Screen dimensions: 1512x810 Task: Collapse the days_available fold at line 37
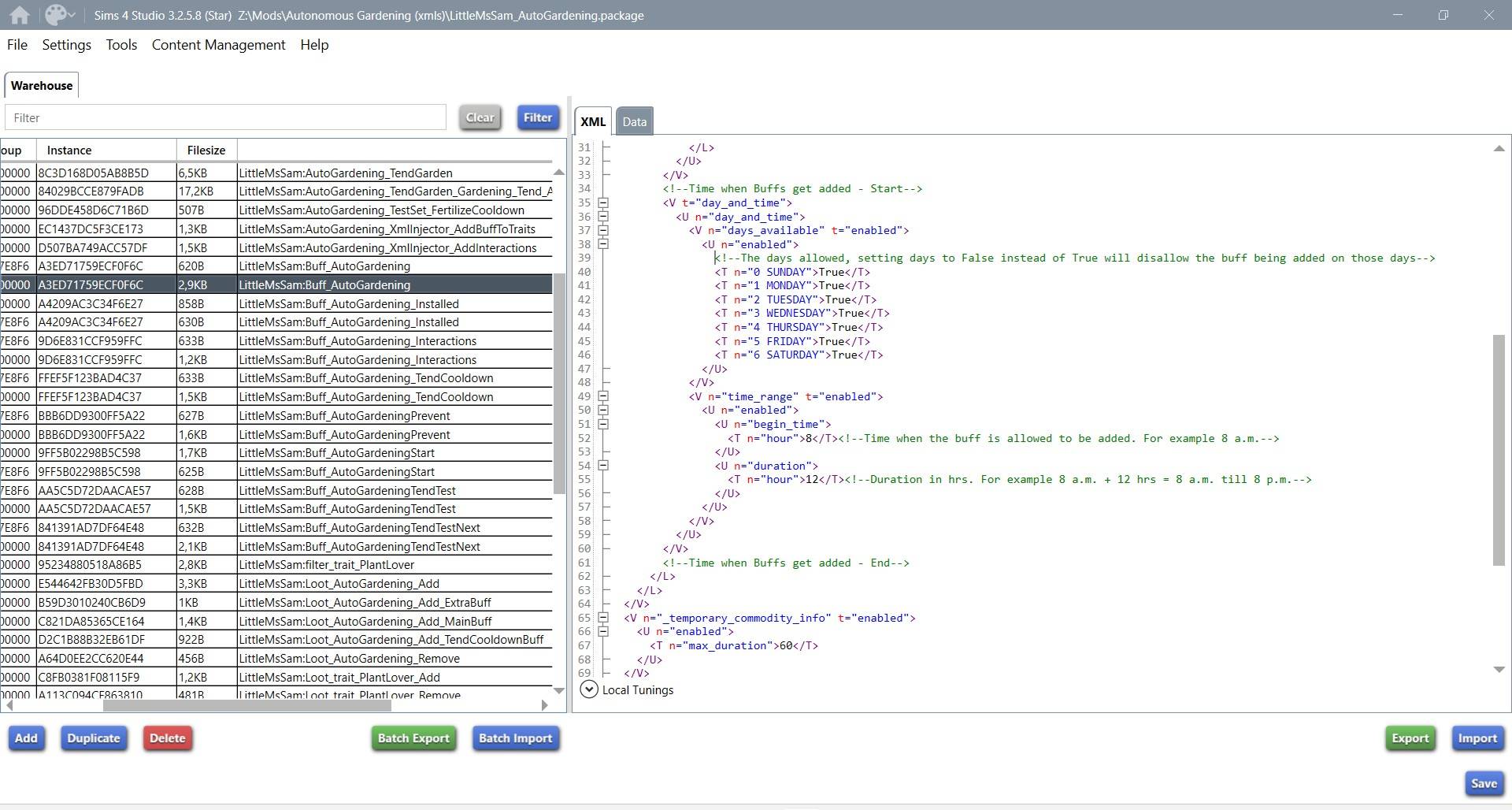(603, 230)
